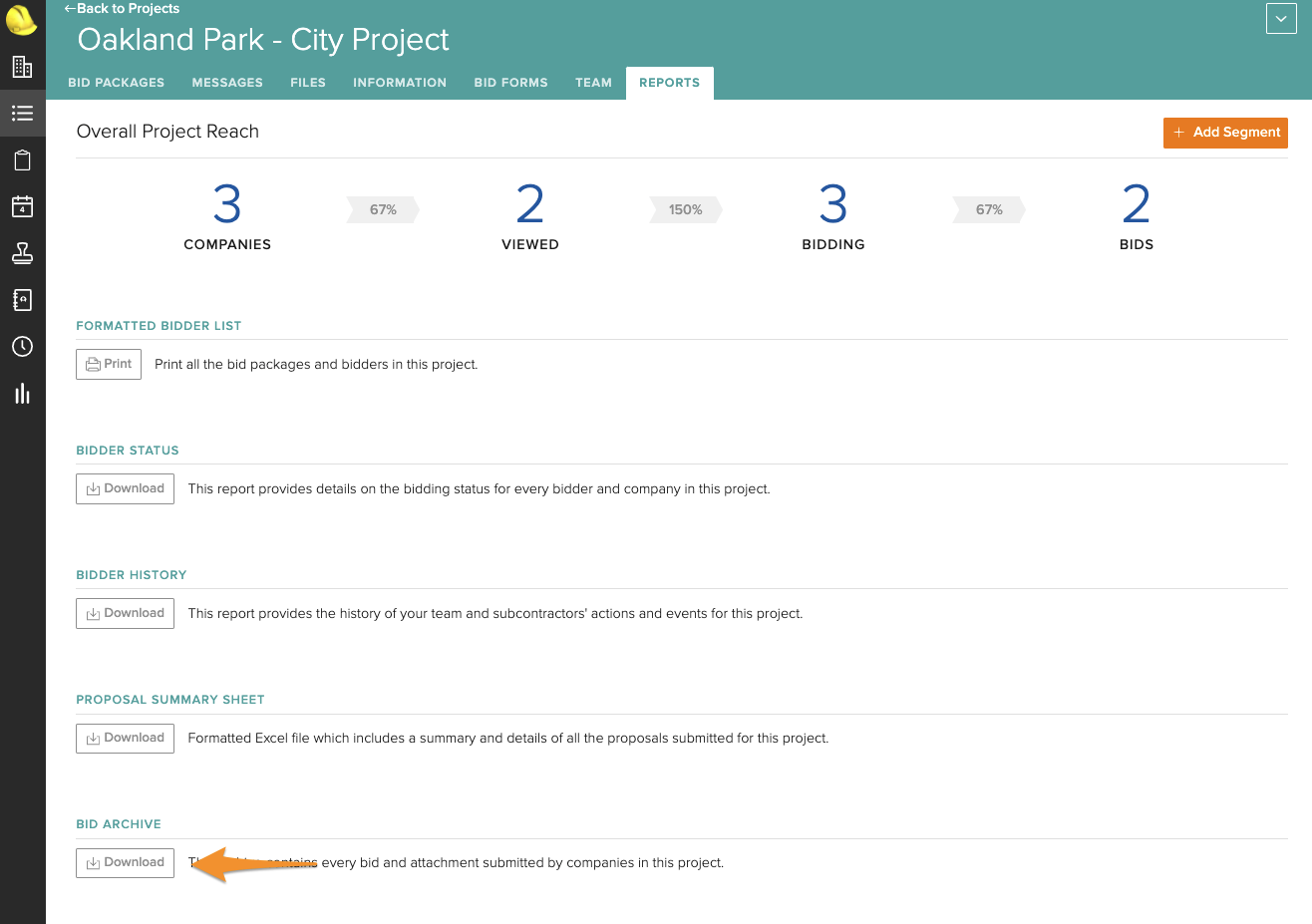Switch to the Bid Packages tab

pyautogui.click(x=116, y=83)
